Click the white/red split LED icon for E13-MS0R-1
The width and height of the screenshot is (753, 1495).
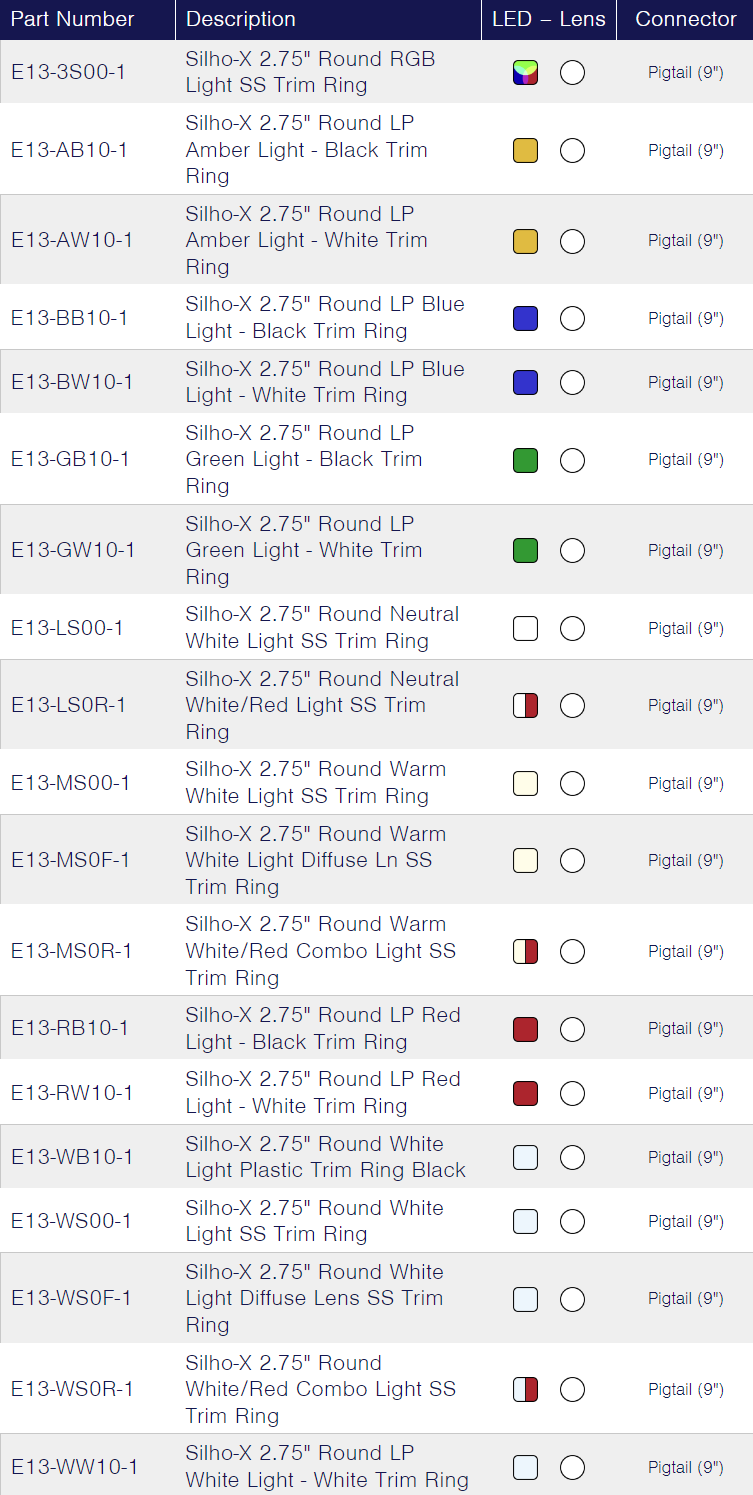coord(525,951)
